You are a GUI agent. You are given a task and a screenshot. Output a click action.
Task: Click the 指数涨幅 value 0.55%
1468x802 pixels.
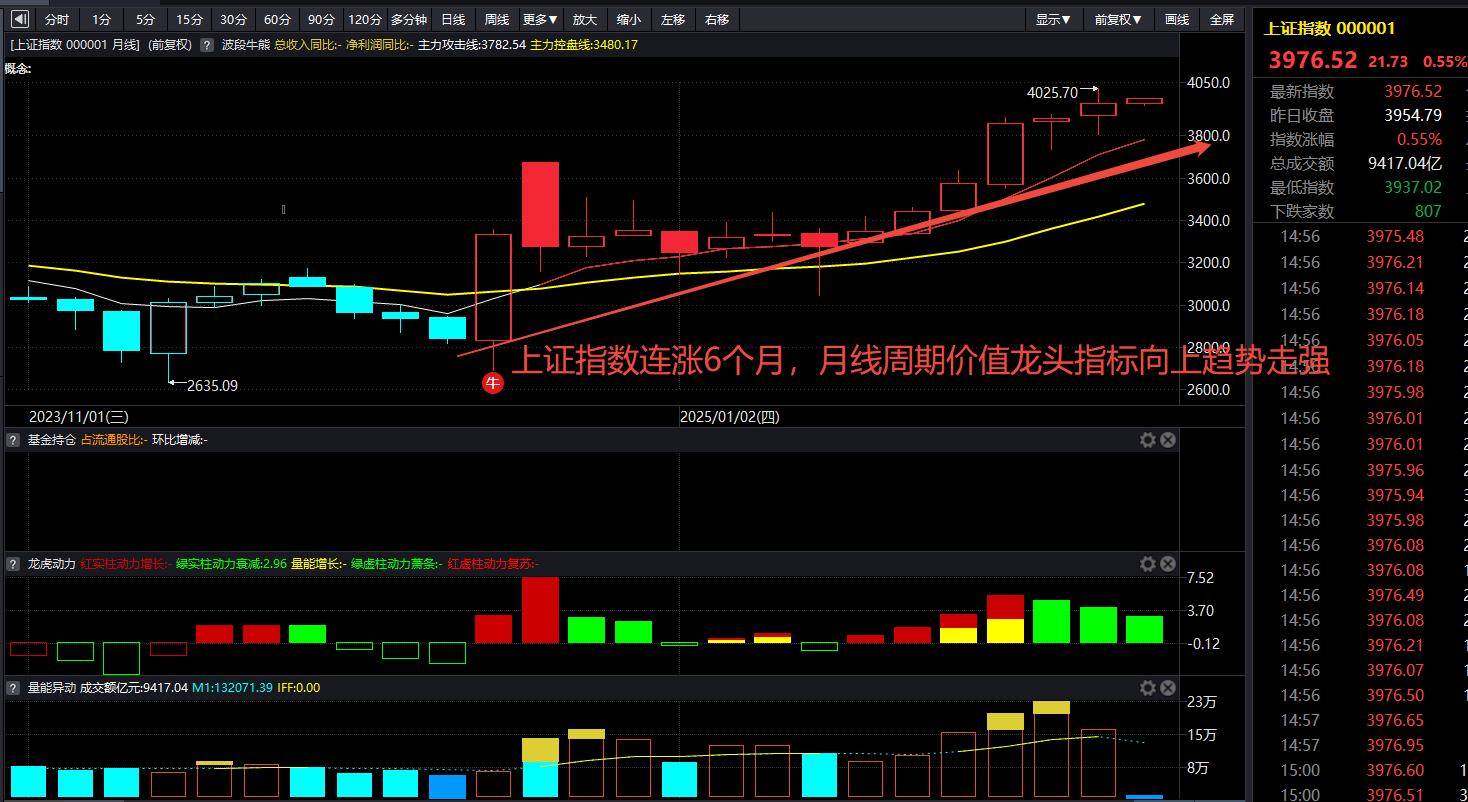[x=1419, y=139]
